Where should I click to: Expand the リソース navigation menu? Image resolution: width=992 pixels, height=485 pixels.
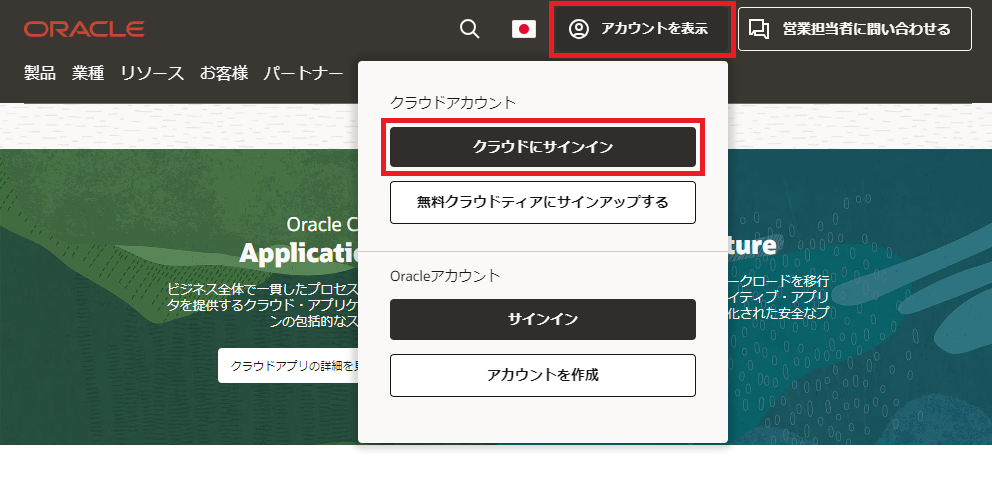152,73
